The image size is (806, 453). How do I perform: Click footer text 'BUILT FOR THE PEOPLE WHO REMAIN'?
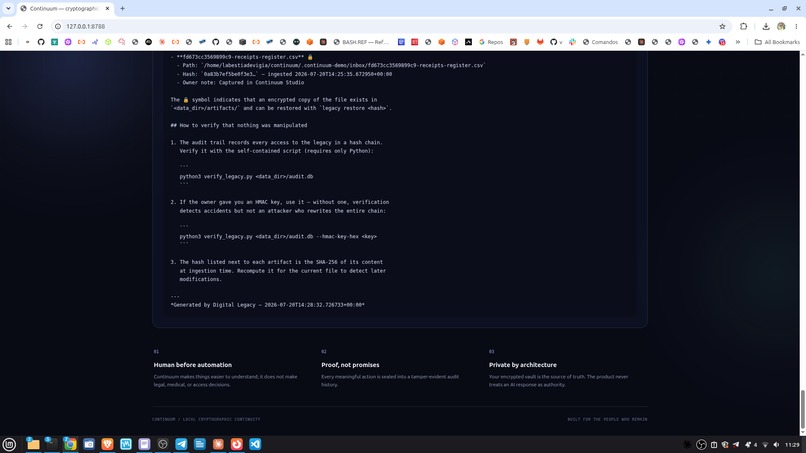(607, 420)
